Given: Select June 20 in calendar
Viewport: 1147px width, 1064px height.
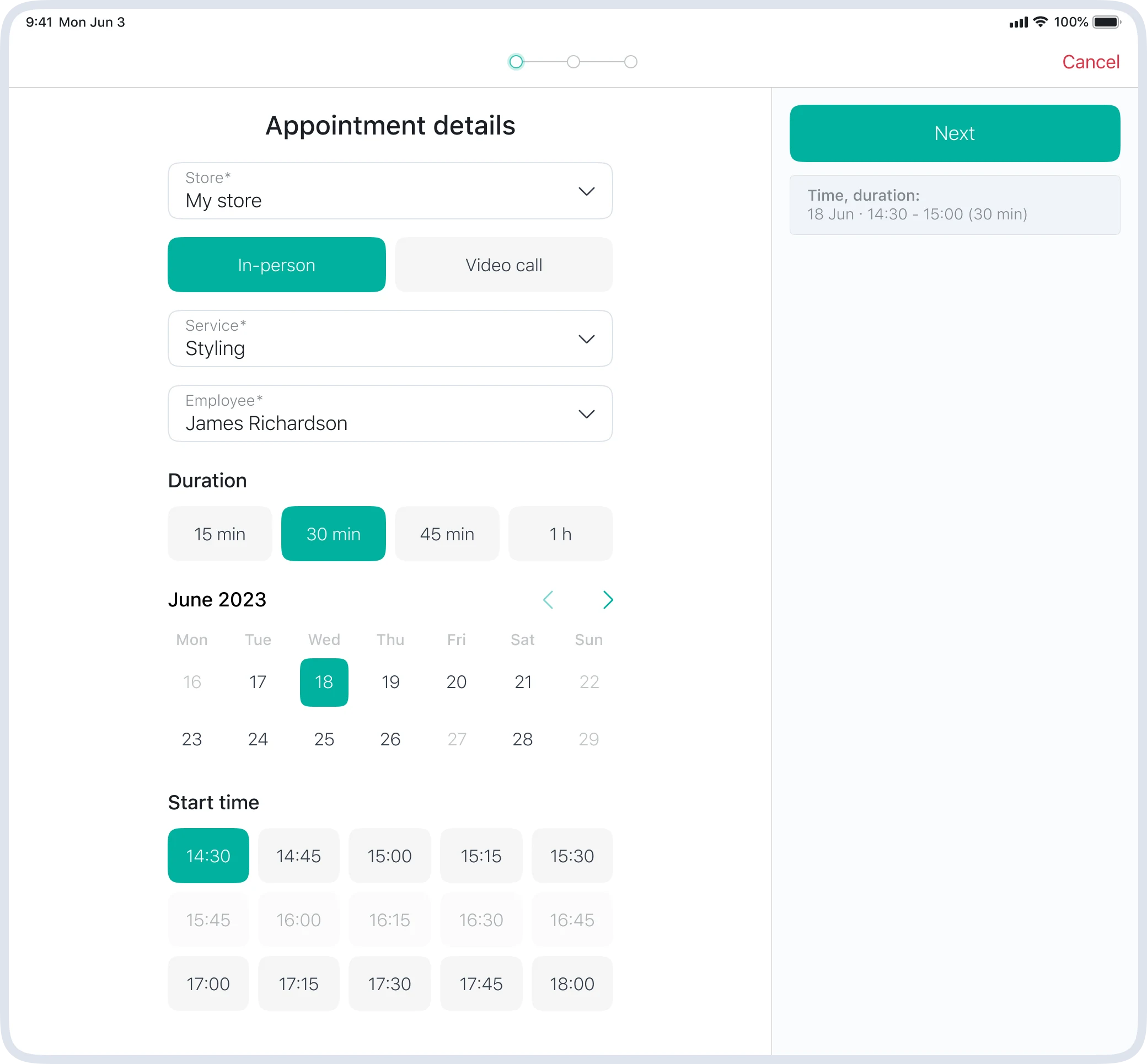Looking at the screenshot, I should pyautogui.click(x=457, y=683).
